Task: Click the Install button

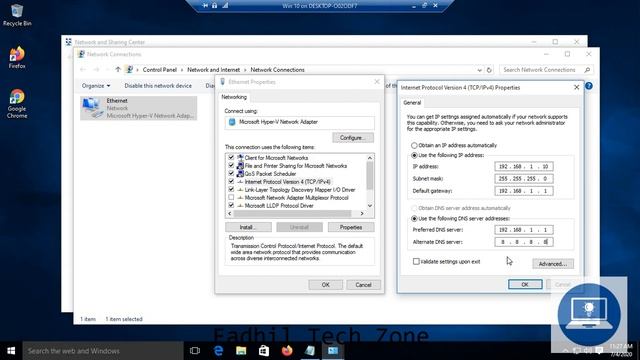Action: click(248, 227)
